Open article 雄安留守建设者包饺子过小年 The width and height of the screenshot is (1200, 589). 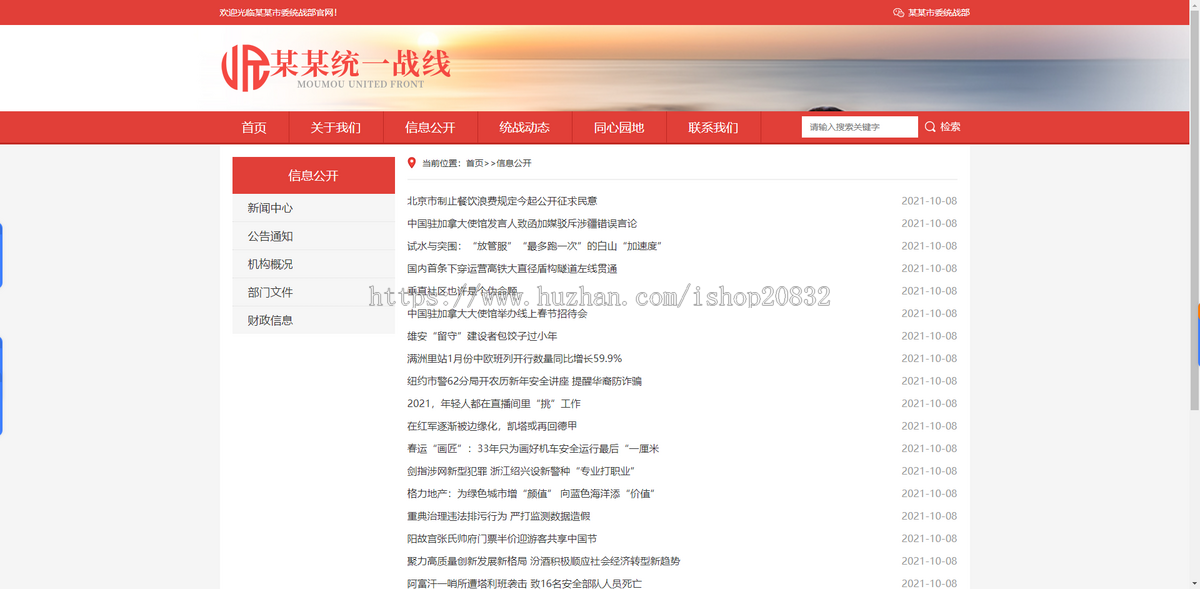tap(482, 336)
